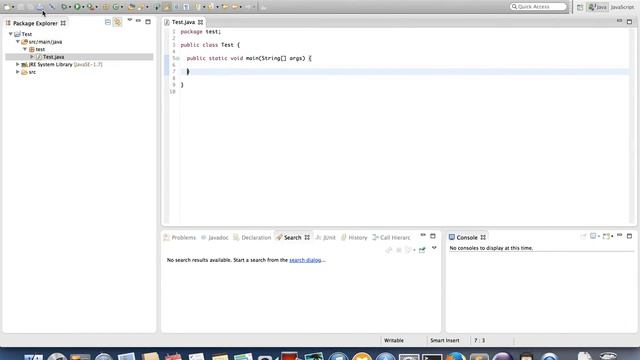The height and width of the screenshot is (360, 640).
Task: Collapse the main method fold marker
Action: coord(178,58)
